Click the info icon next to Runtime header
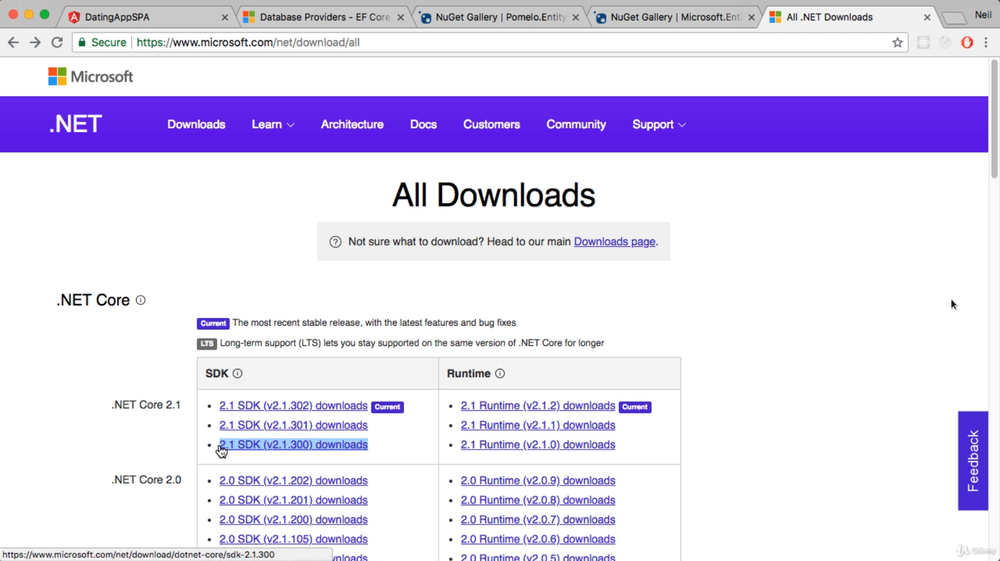The height and width of the screenshot is (561, 1000). [x=500, y=374]
